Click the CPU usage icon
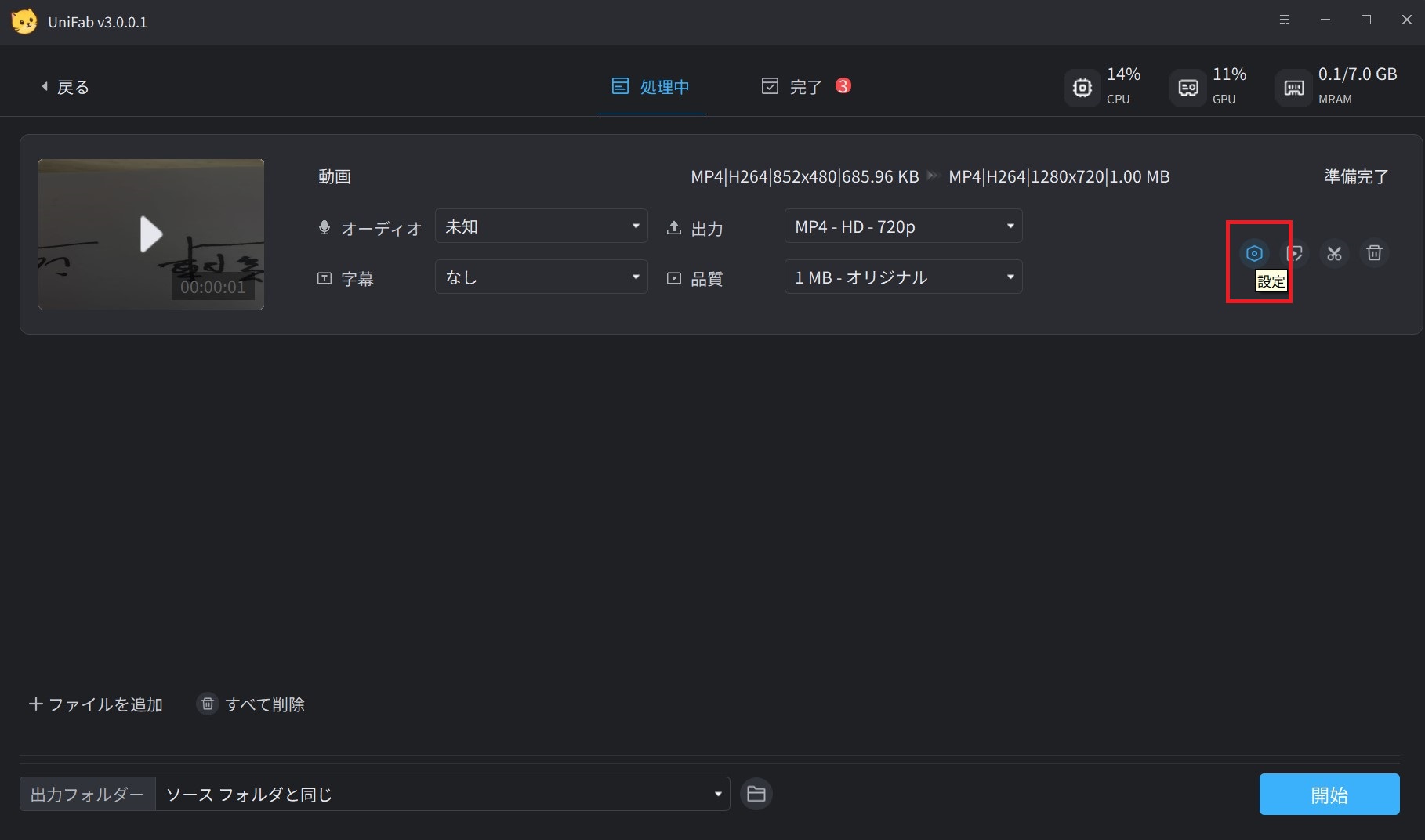Viewport: 1425px width, 840px height. coord(1082,88)
